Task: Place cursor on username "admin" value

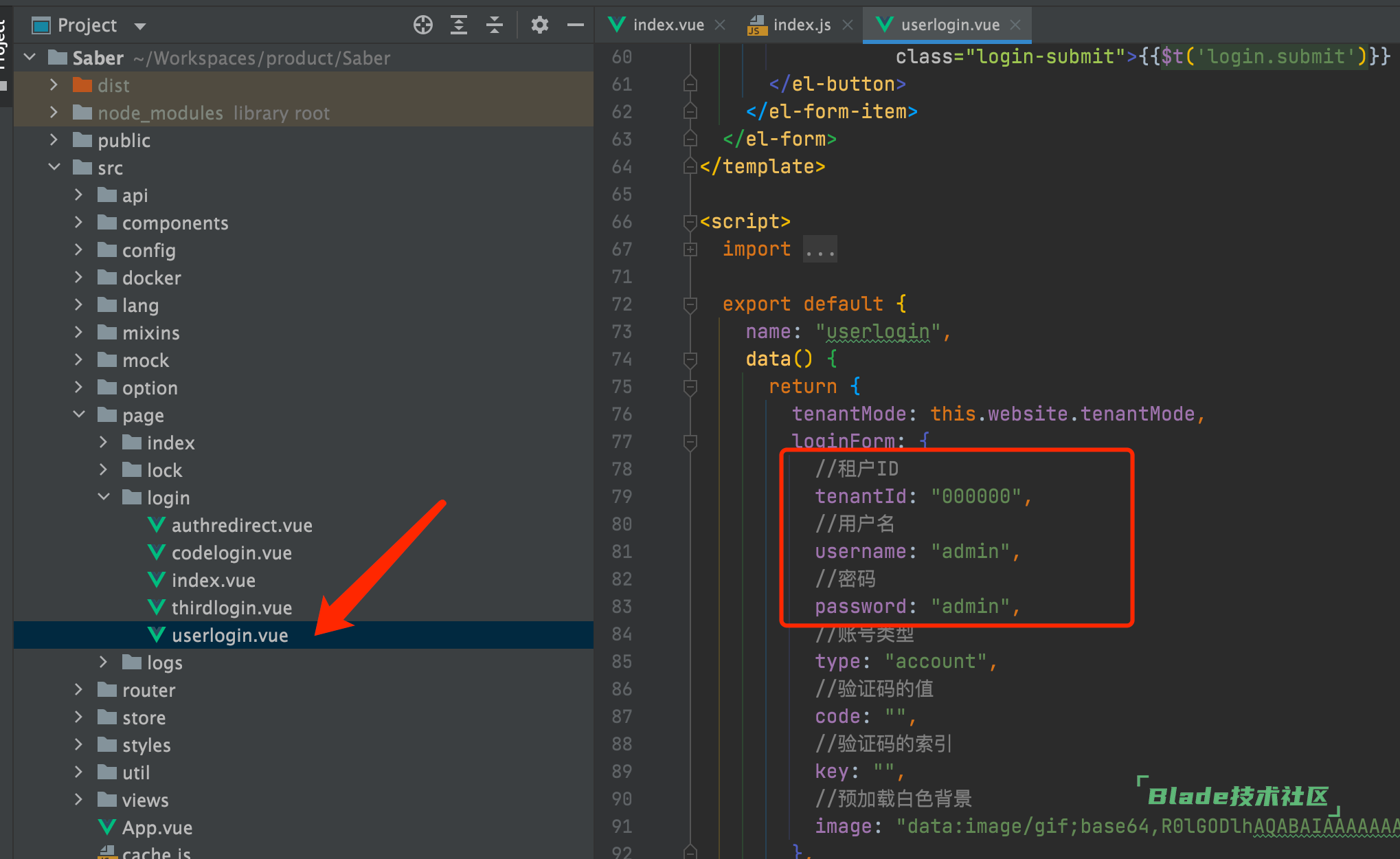Action: point(970,551)
